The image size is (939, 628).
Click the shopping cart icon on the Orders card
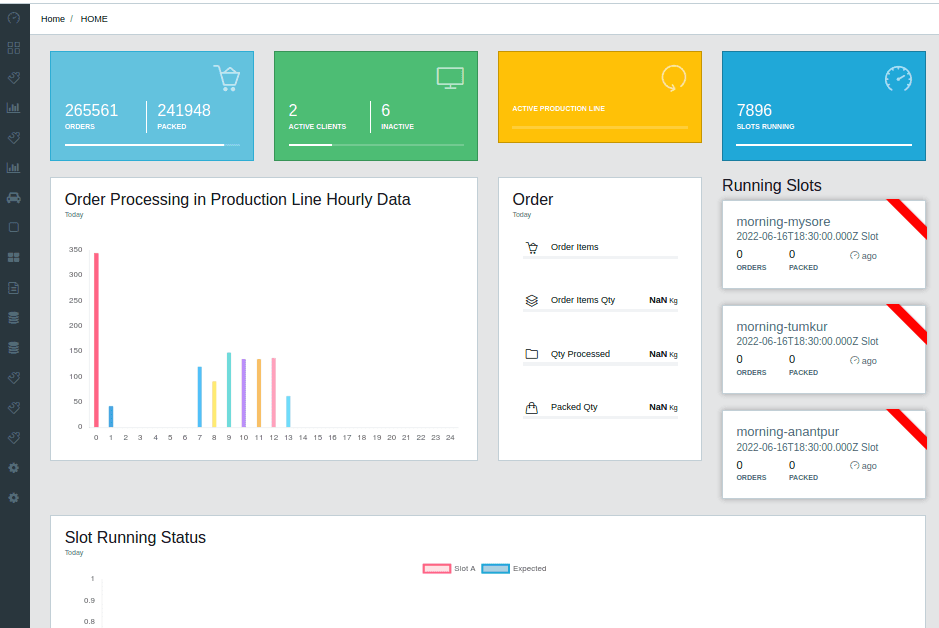(x=227, y=79)
